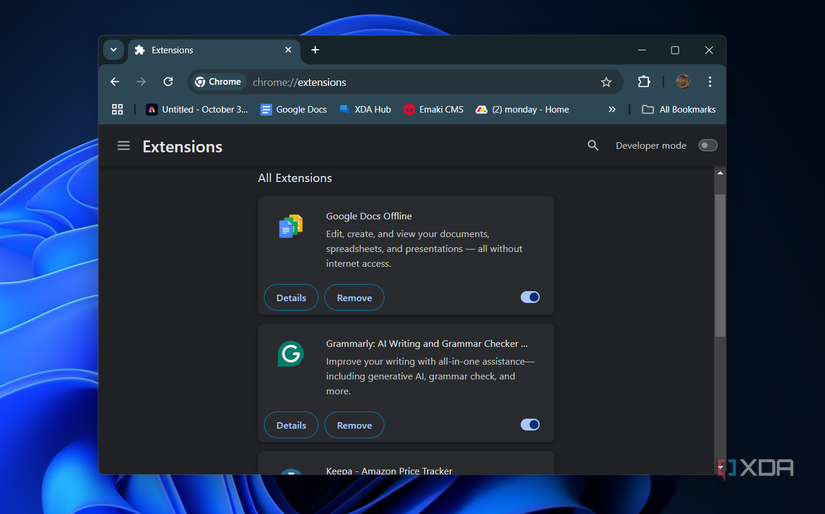The width and height of the screenshot is (825, 514).
Task: Bookmark this page with star icon
Action: [606, 82]
